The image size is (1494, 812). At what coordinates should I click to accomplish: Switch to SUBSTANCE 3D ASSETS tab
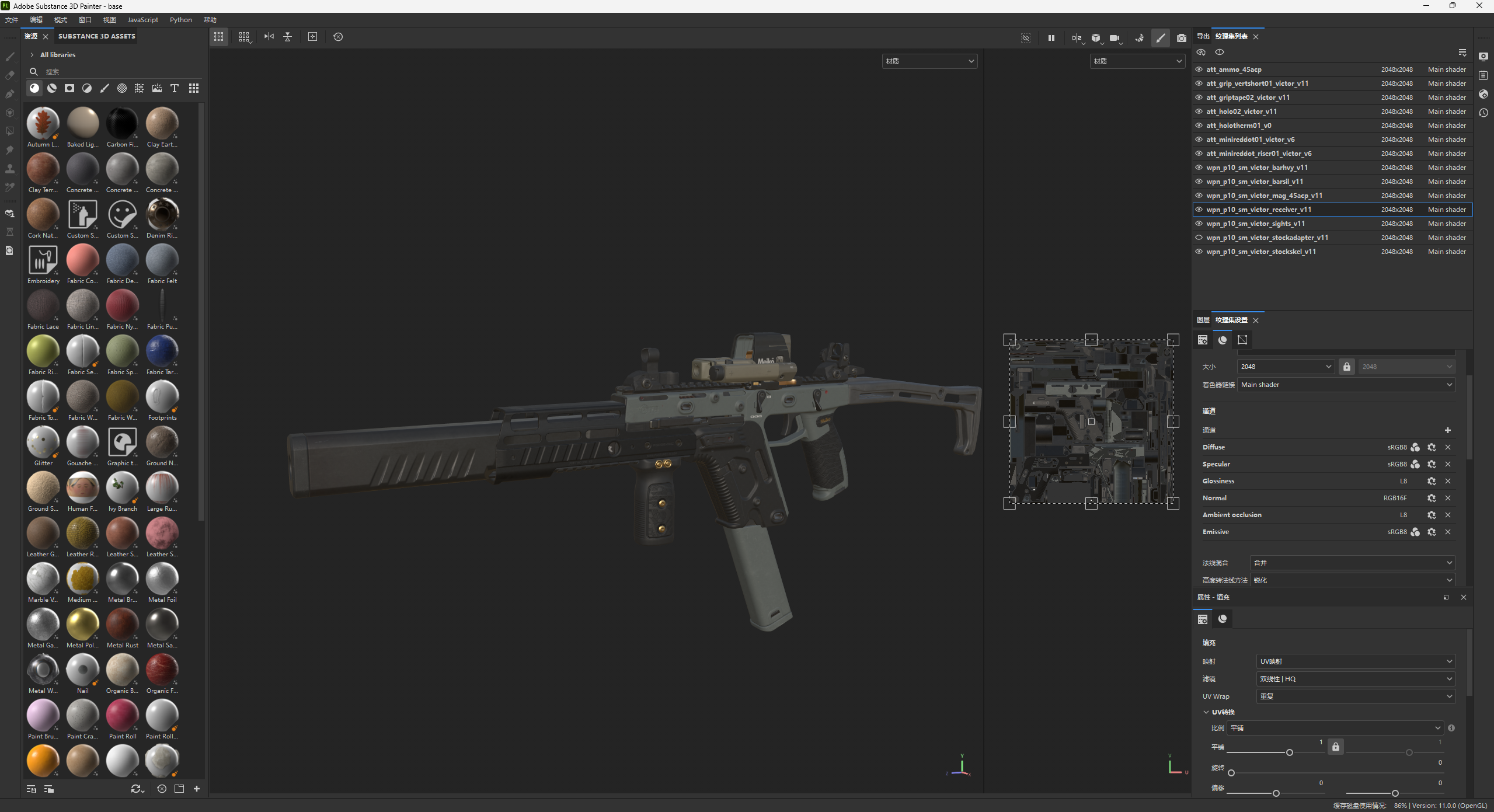point(96,36)
